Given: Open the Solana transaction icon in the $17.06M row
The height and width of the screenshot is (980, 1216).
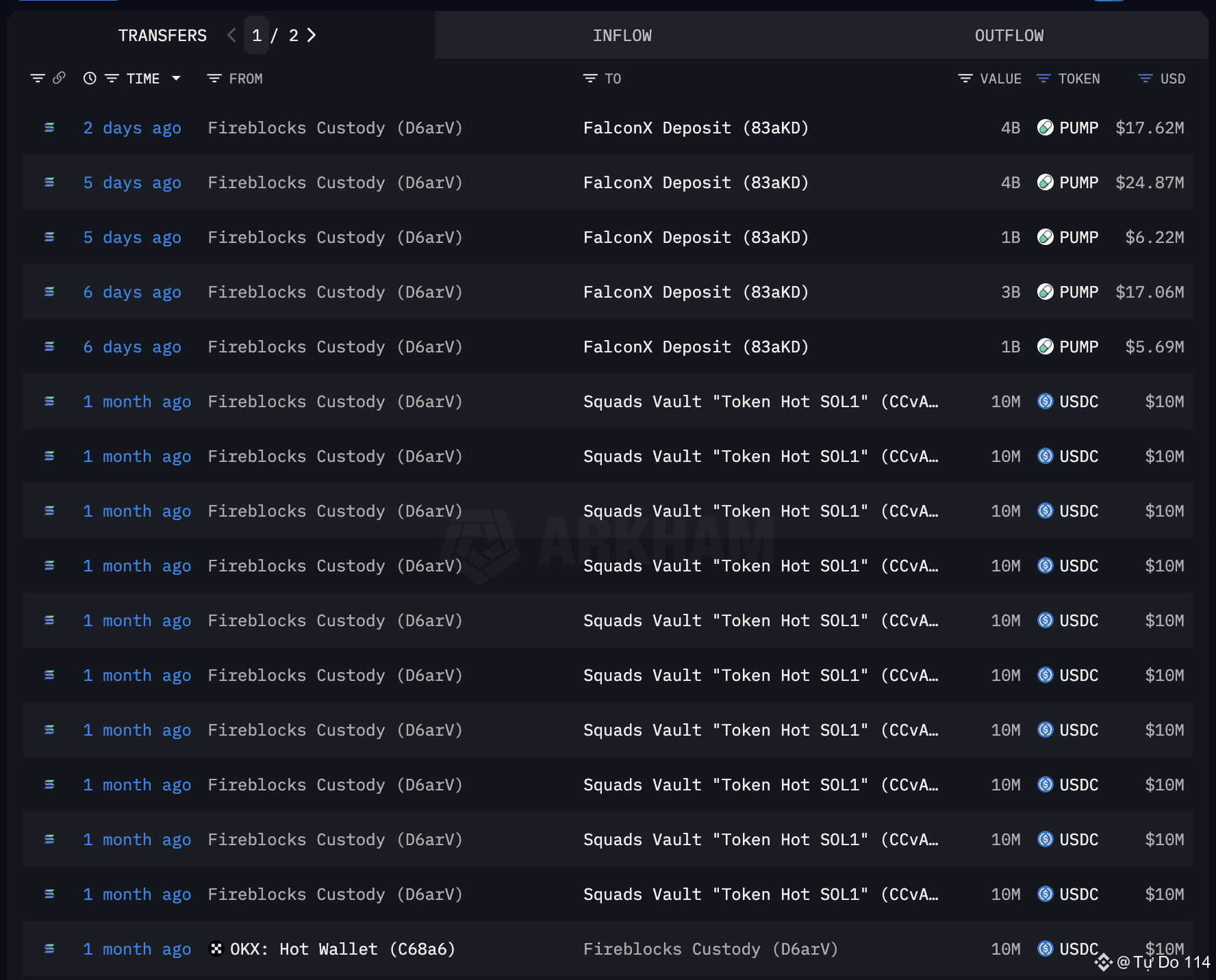Looking at the screenshot, I should [x=49, y=292].
